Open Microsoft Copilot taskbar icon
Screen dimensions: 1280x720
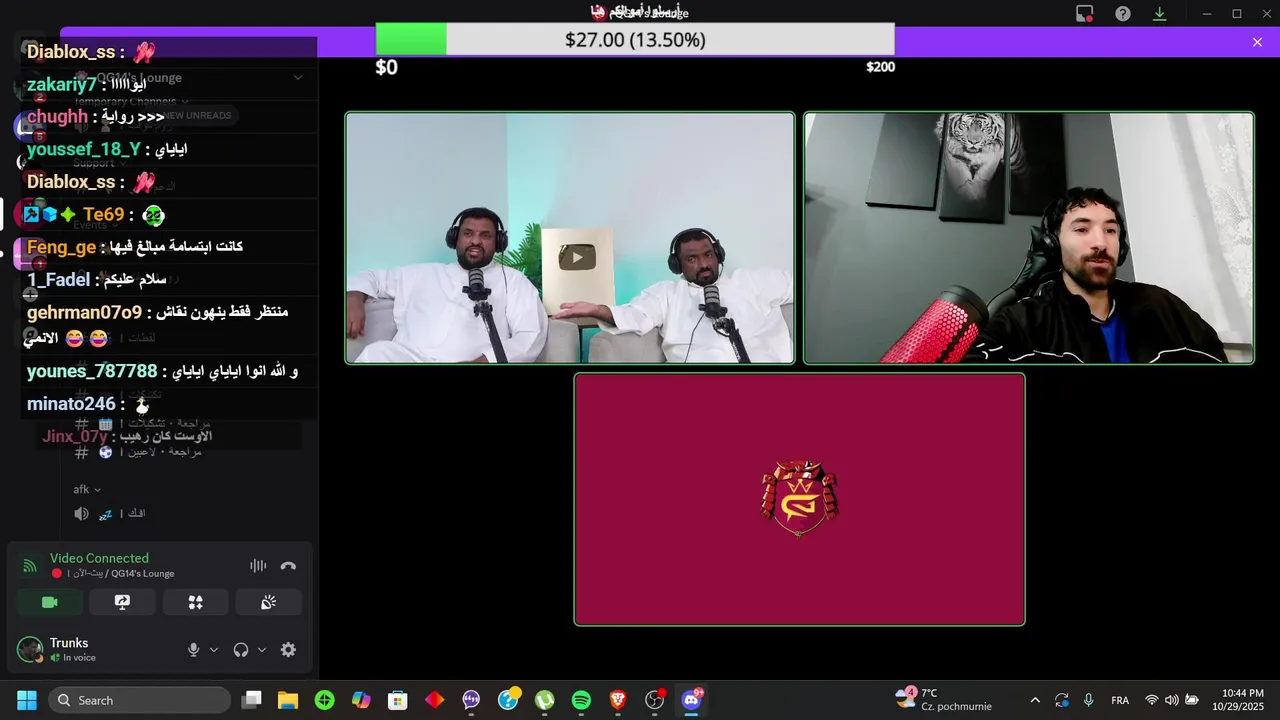click(361, 700)
